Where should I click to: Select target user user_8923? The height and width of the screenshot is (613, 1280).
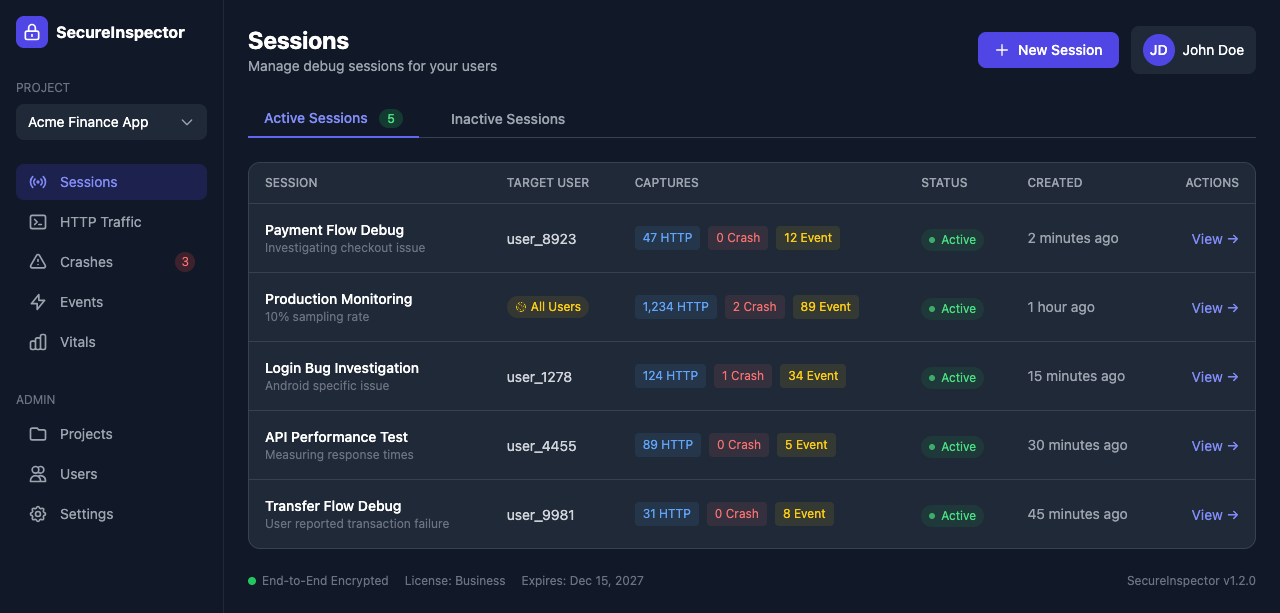click(x=541, y=239)
